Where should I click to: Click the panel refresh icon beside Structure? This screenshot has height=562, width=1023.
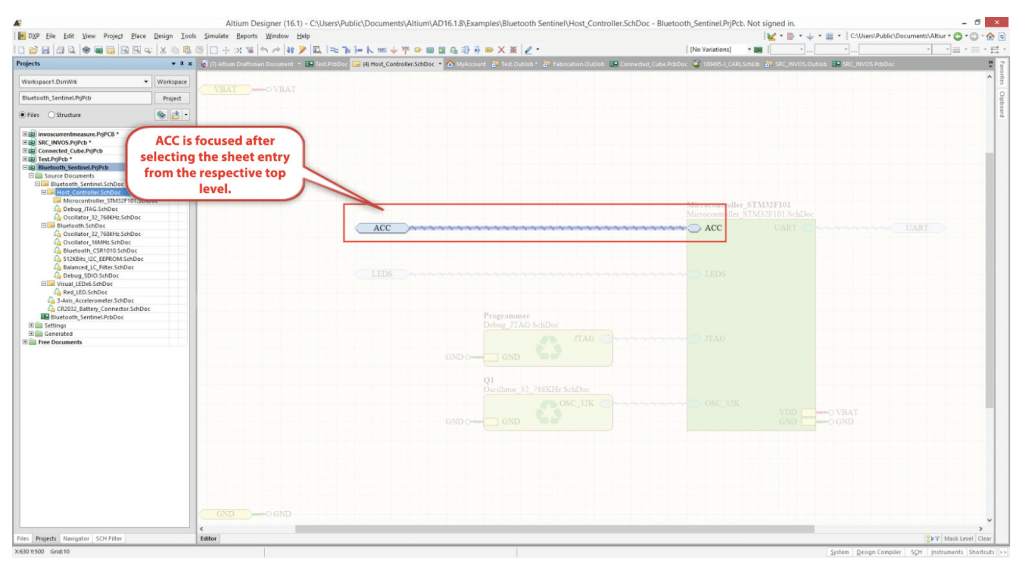[161, 115]
